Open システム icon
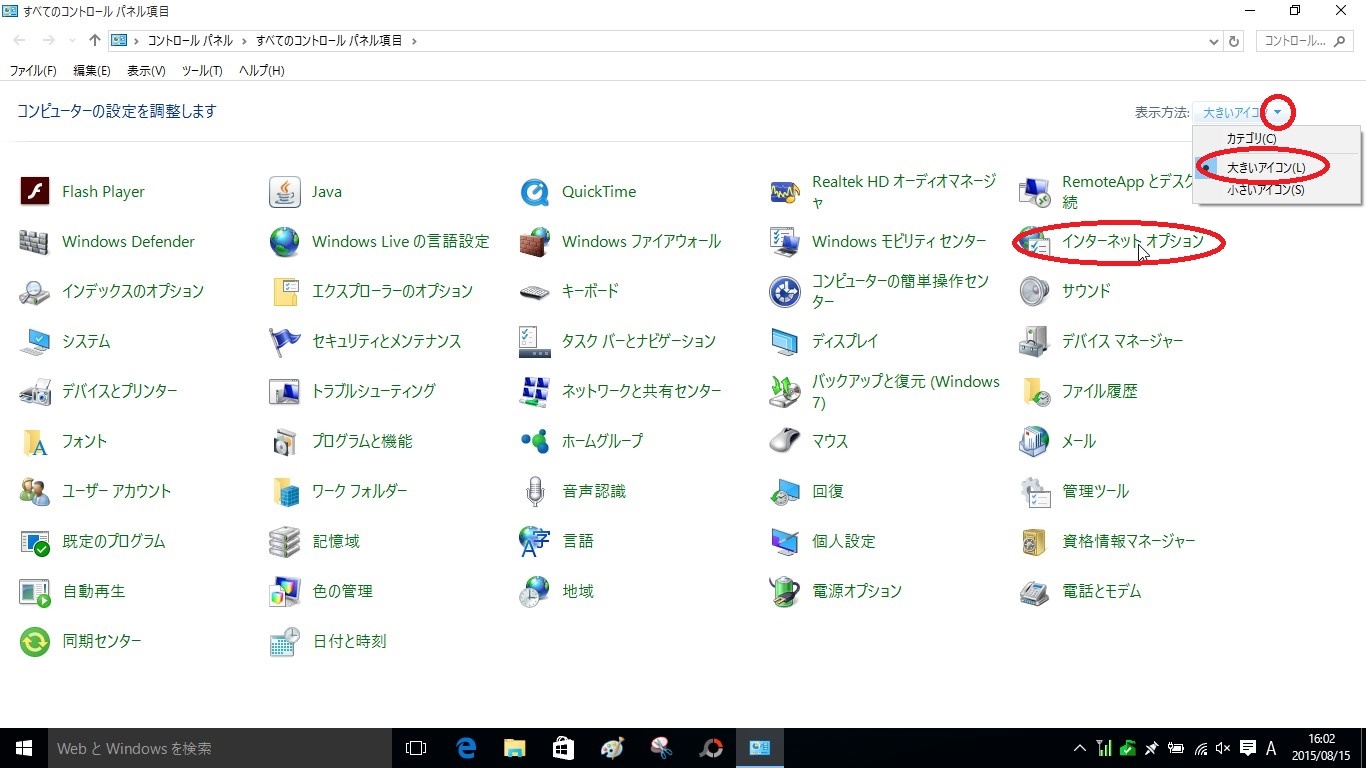The width and height of the screenshot is (1366, 768). (35, 341)
